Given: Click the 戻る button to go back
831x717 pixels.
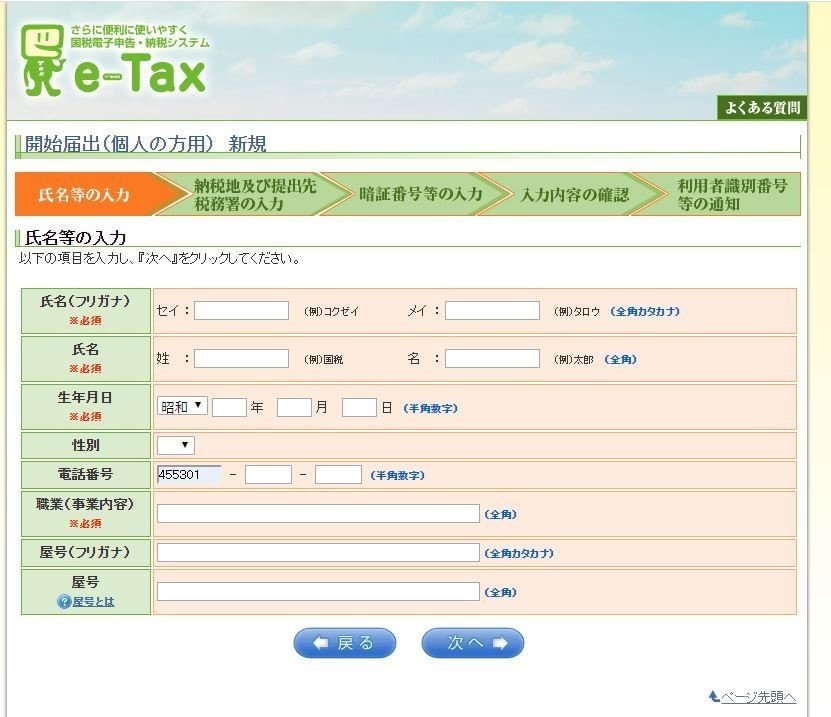Looking at the screenshot, I should tap(344, 643).
